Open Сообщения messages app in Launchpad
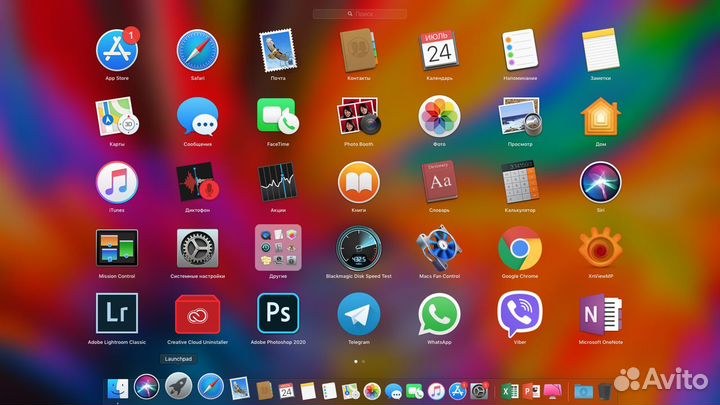This screenshot has height=405, width=720. 197,117
